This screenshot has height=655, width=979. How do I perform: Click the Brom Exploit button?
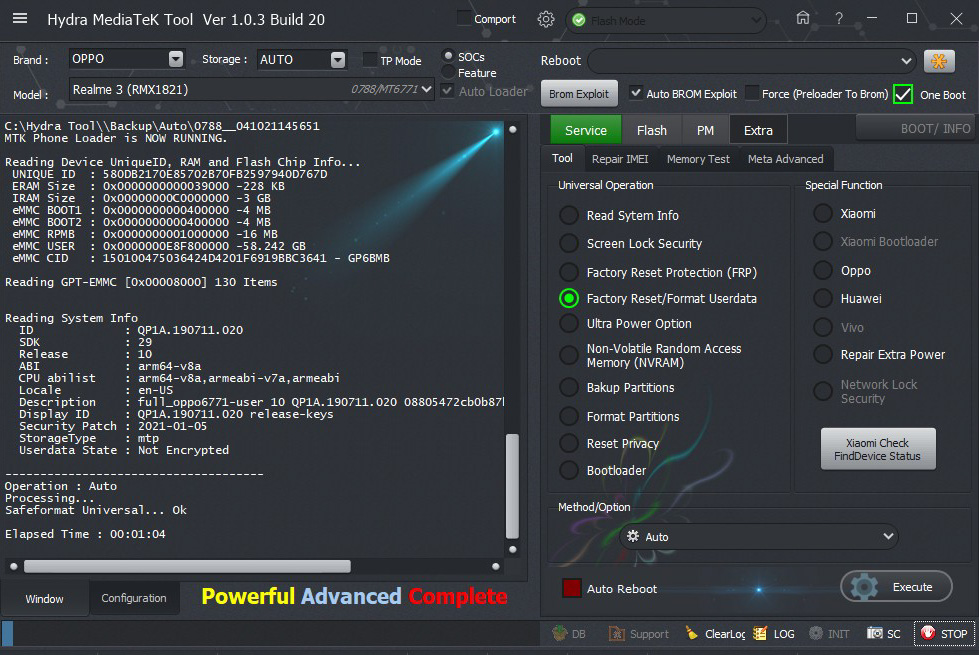click(579, 94)
